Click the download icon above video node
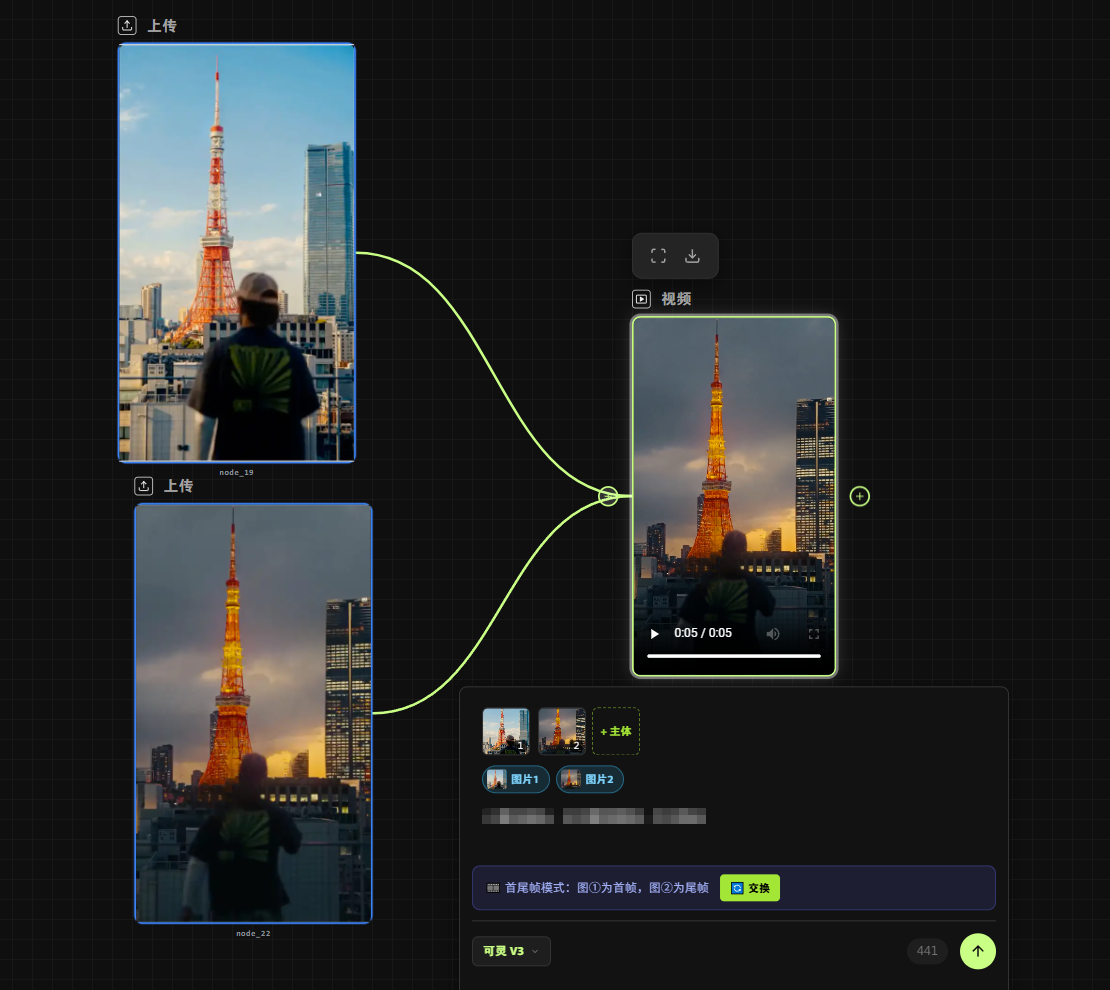 (692, 256)
